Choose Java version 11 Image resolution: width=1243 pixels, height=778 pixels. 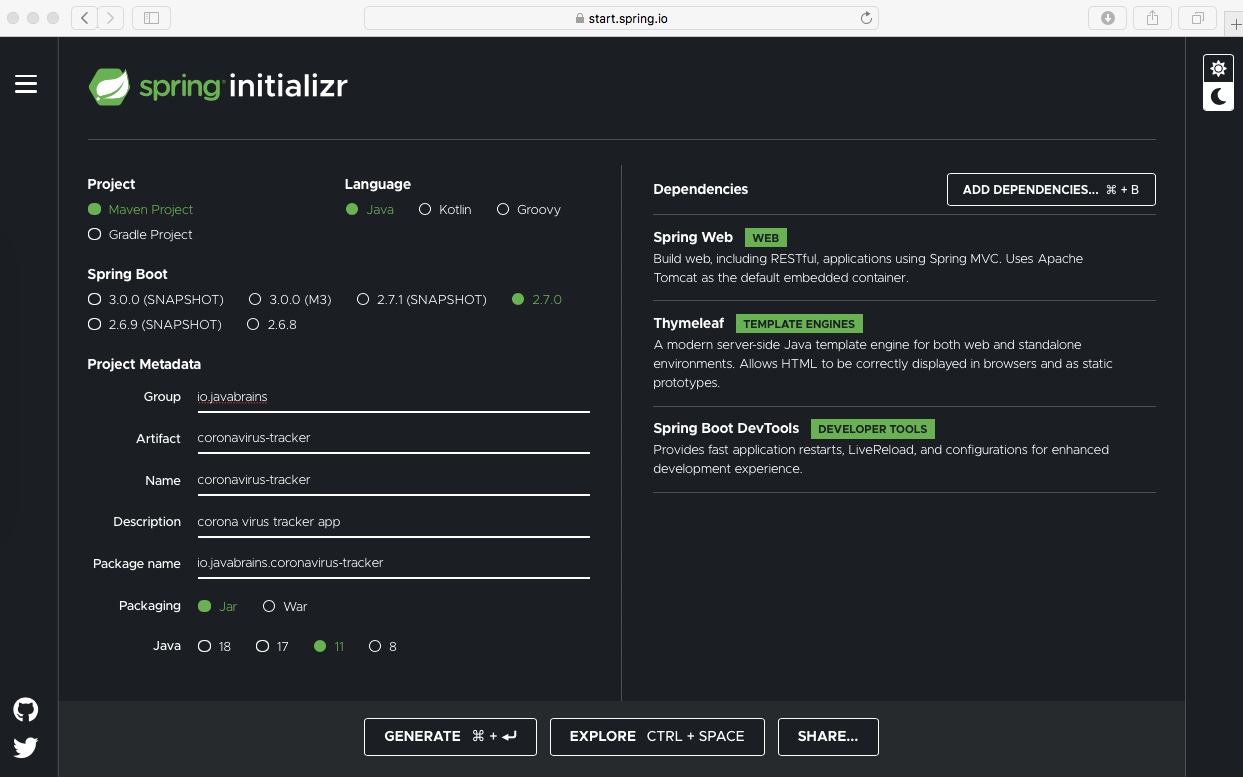pos(329,646)
